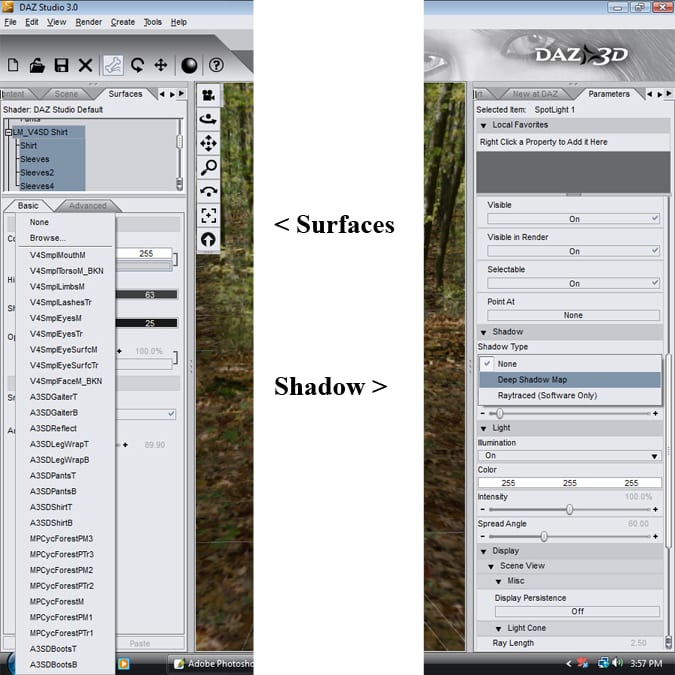Click the light Color value field
Viewport: 675px width, 675px height.
point(570,483)
